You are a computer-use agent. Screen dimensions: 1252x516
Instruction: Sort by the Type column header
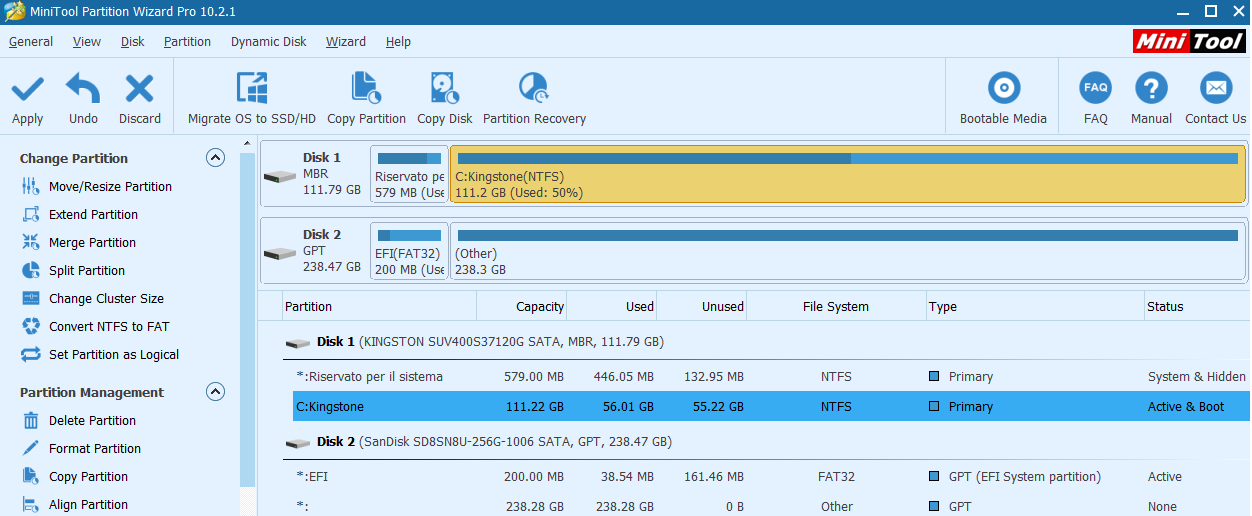click(x=1035, y=307)
